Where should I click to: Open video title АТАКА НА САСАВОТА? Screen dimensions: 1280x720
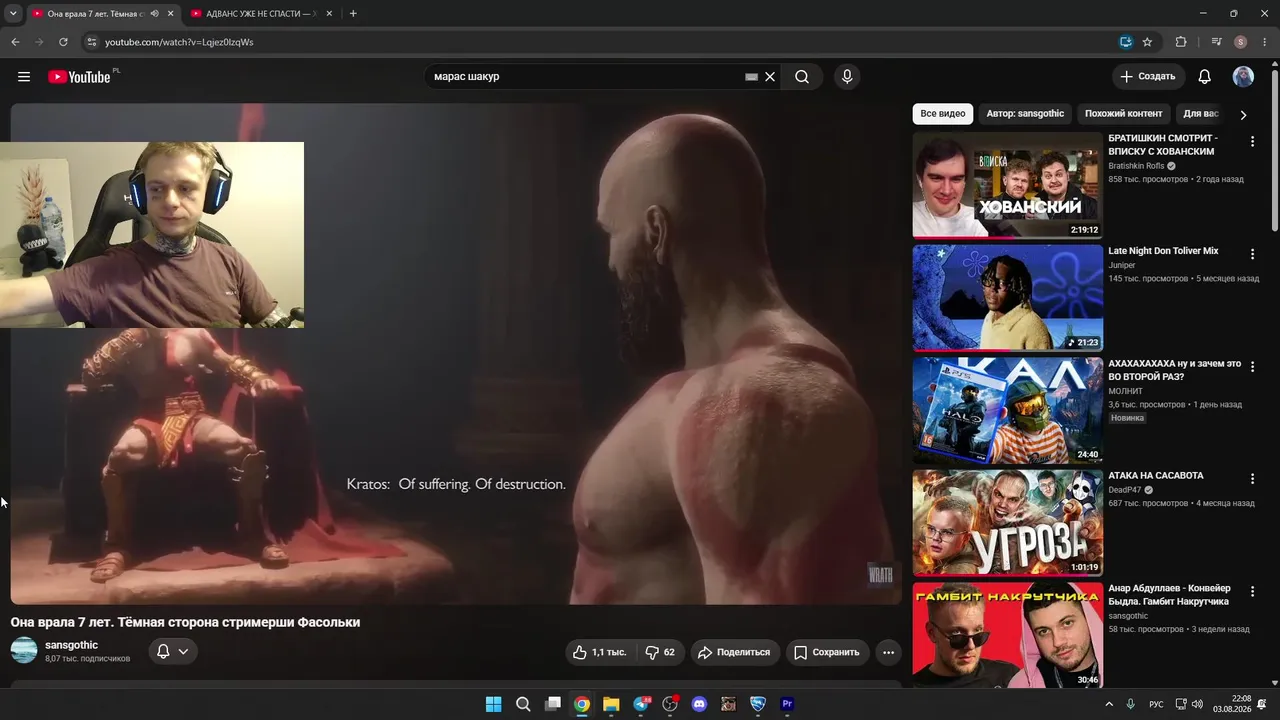[1156, 476]
